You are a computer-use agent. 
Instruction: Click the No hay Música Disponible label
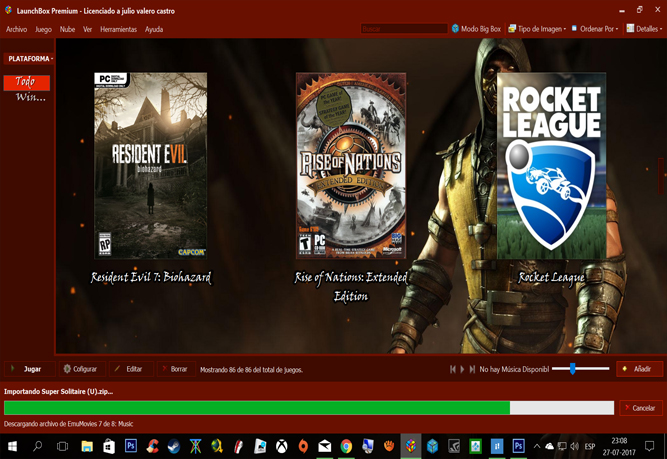click(x=514, y=369)
